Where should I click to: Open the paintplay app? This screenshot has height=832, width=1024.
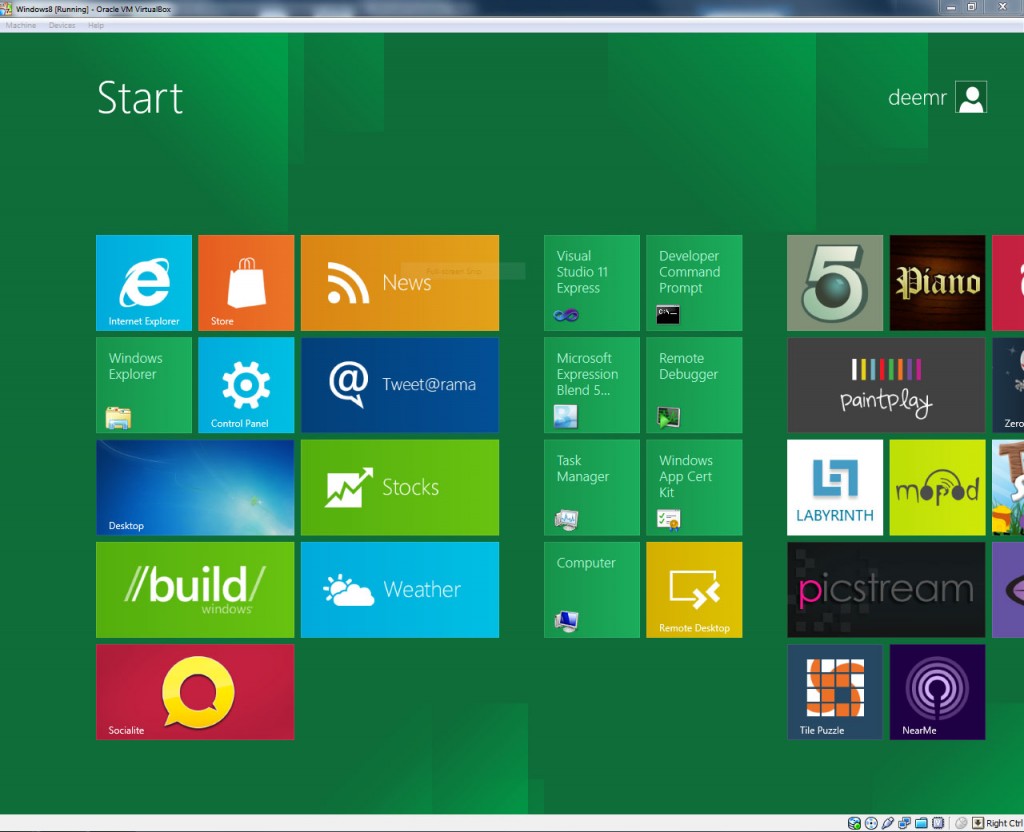[x=885, y=385]
